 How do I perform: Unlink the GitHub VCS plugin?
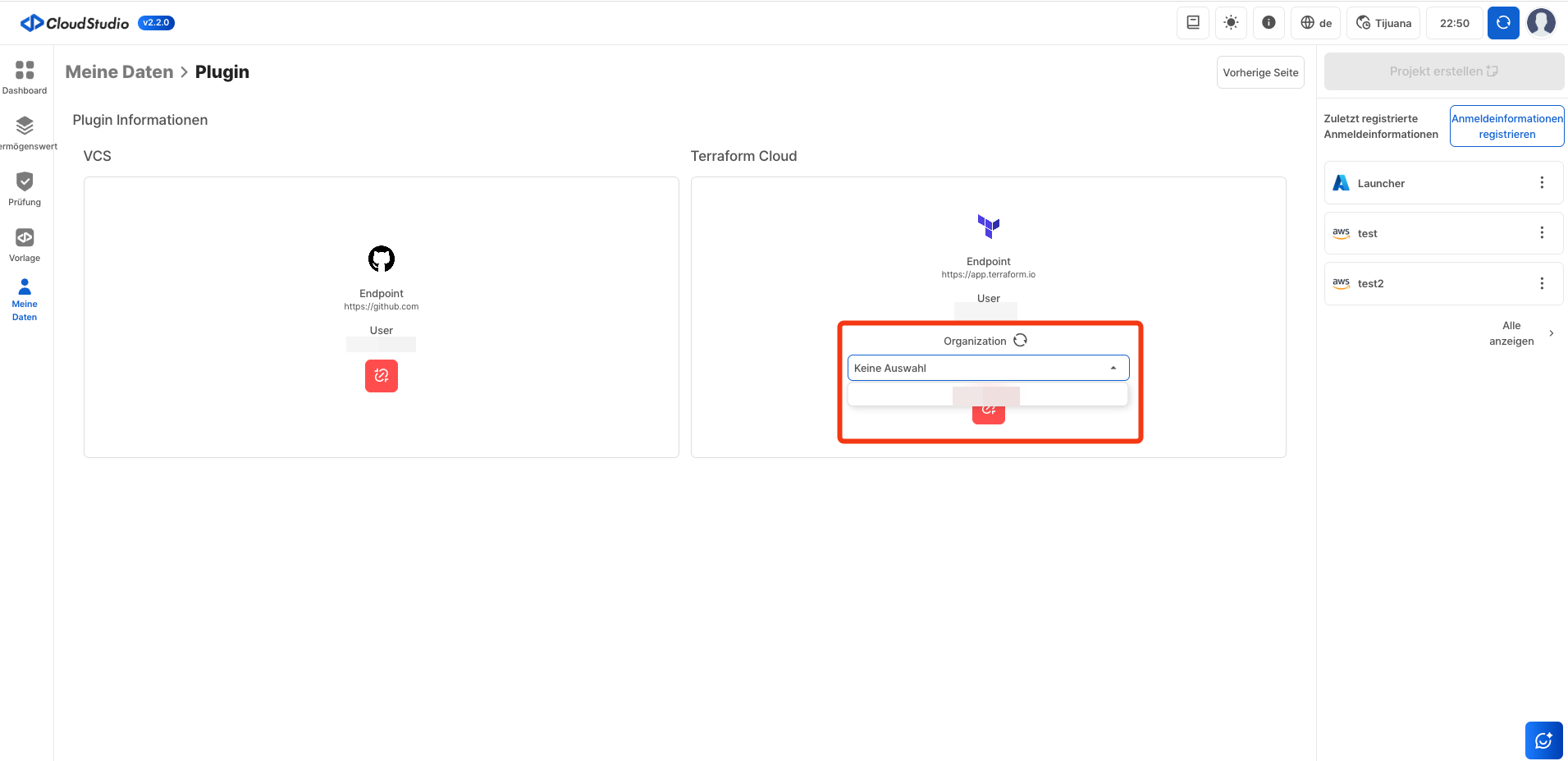click(382, 376)
